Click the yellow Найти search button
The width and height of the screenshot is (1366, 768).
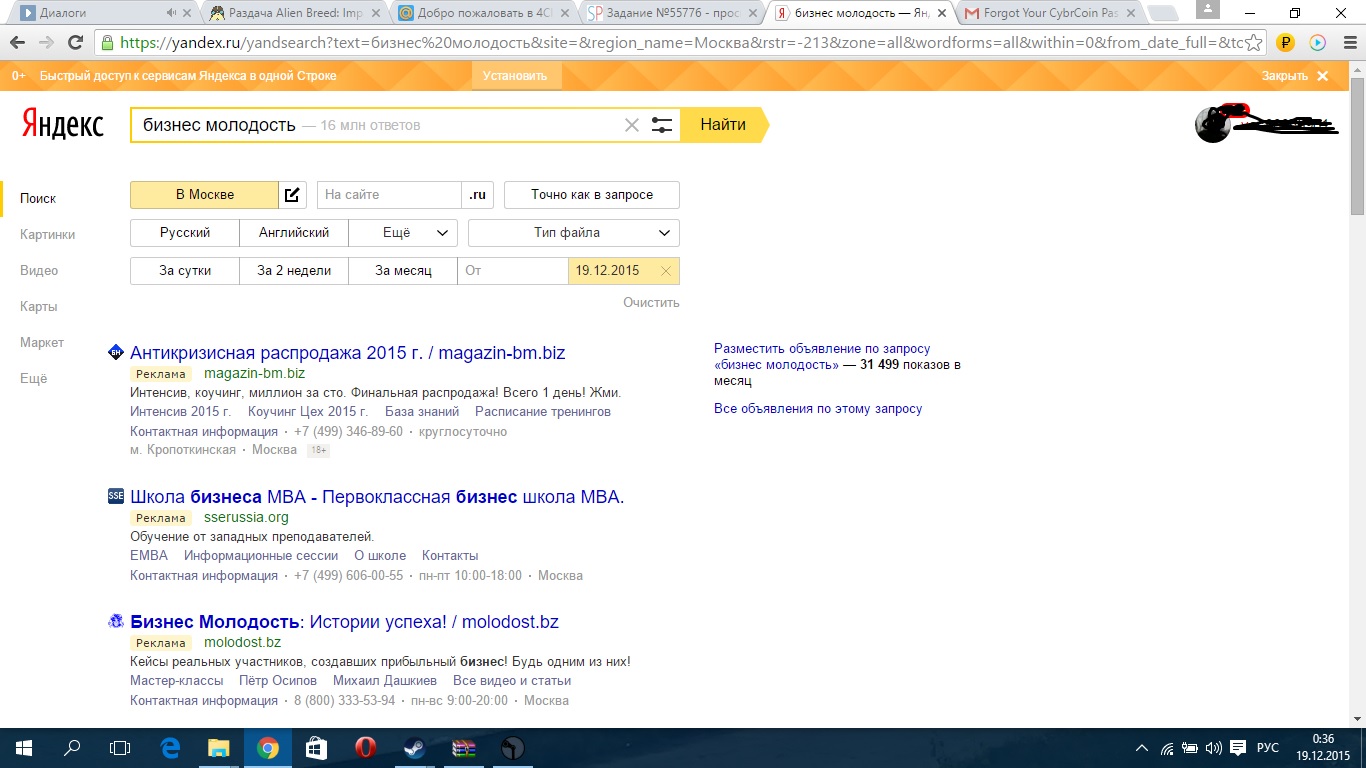point(724,125)
